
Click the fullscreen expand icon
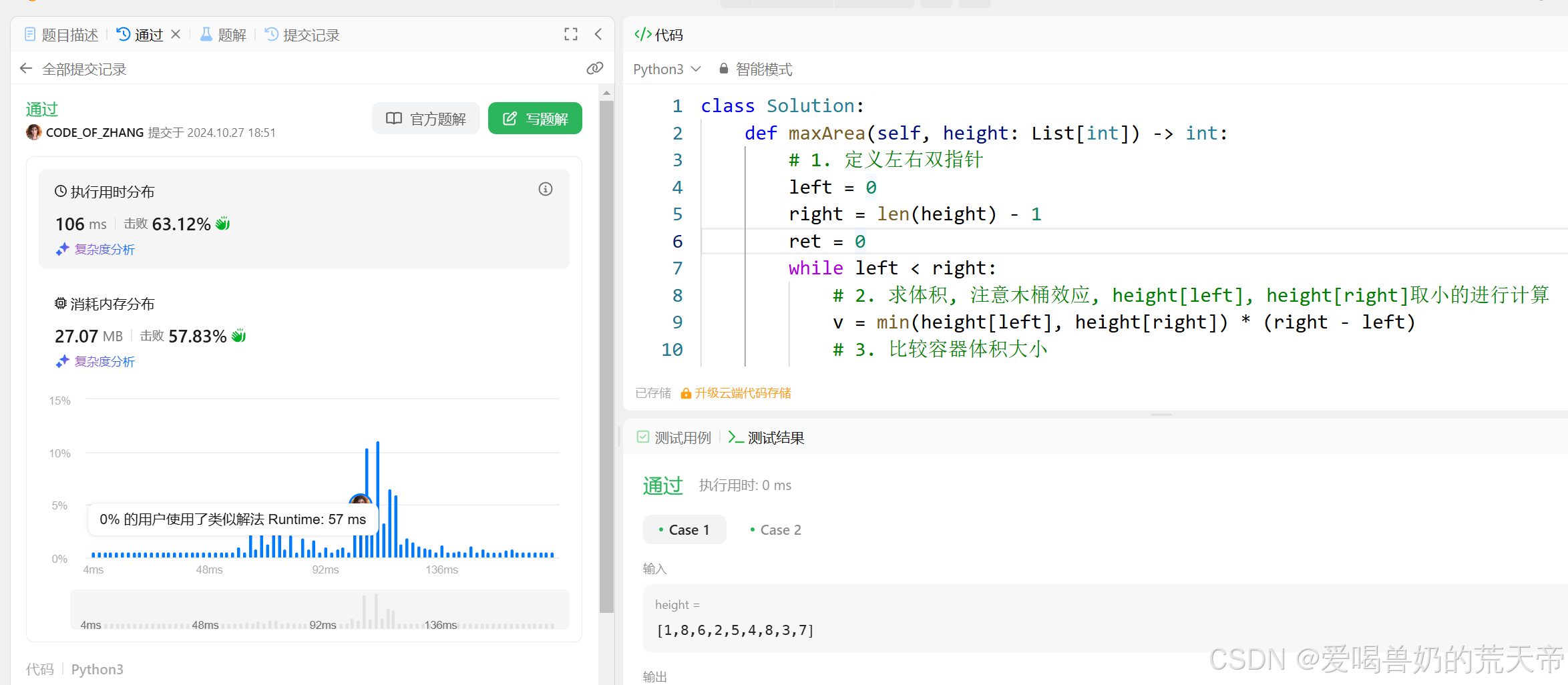pos(571,34)
